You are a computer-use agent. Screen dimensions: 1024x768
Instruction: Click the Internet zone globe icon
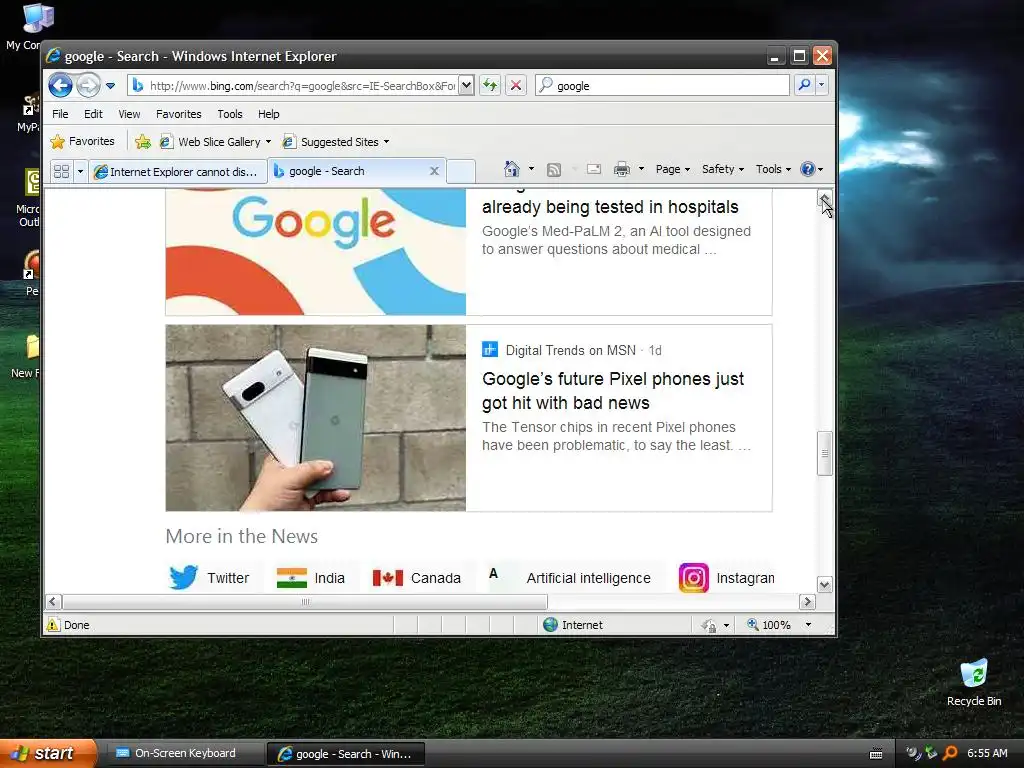551,625
